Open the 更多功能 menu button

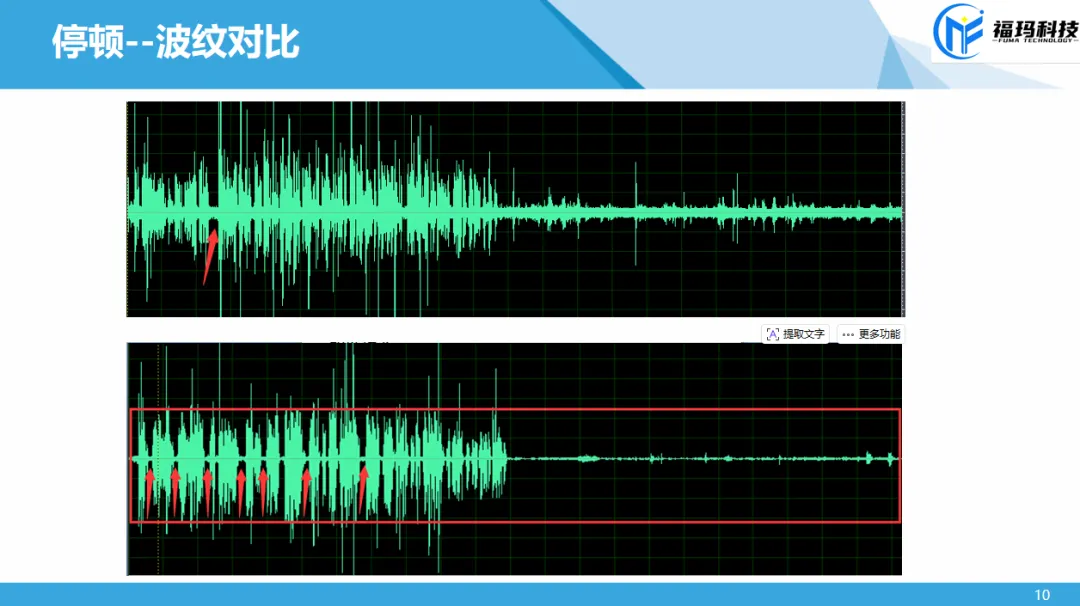coord(871,334)
